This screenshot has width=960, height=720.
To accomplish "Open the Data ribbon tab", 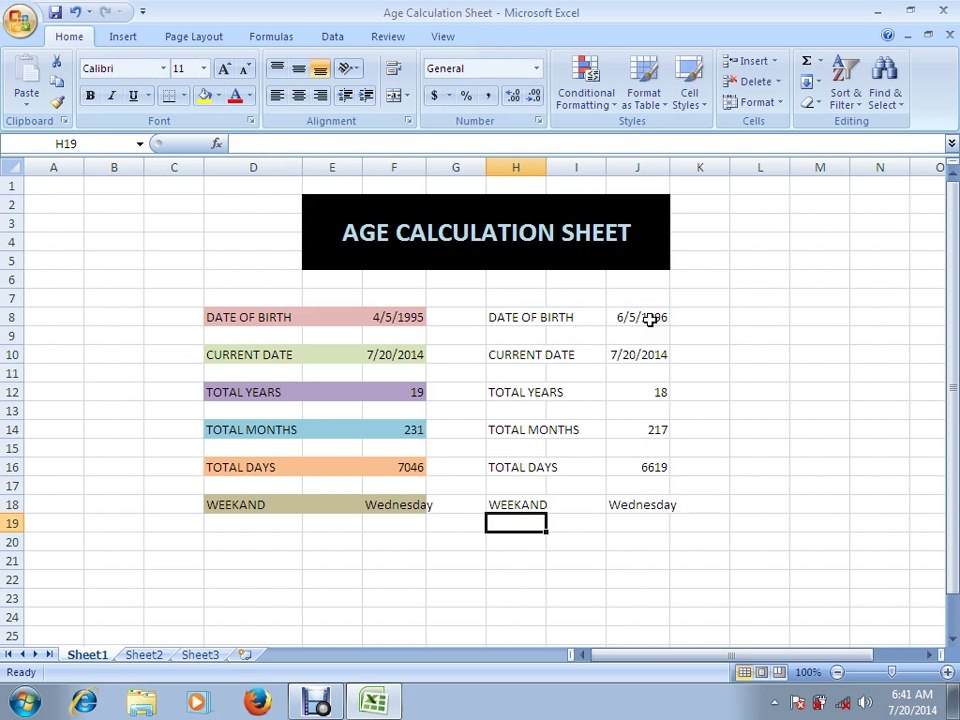I will coord(332,37).
